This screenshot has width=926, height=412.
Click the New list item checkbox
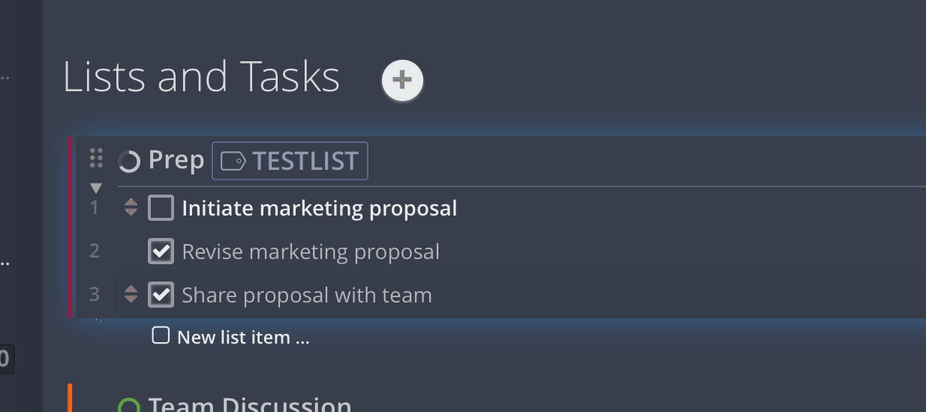click(x=161, y=336)
